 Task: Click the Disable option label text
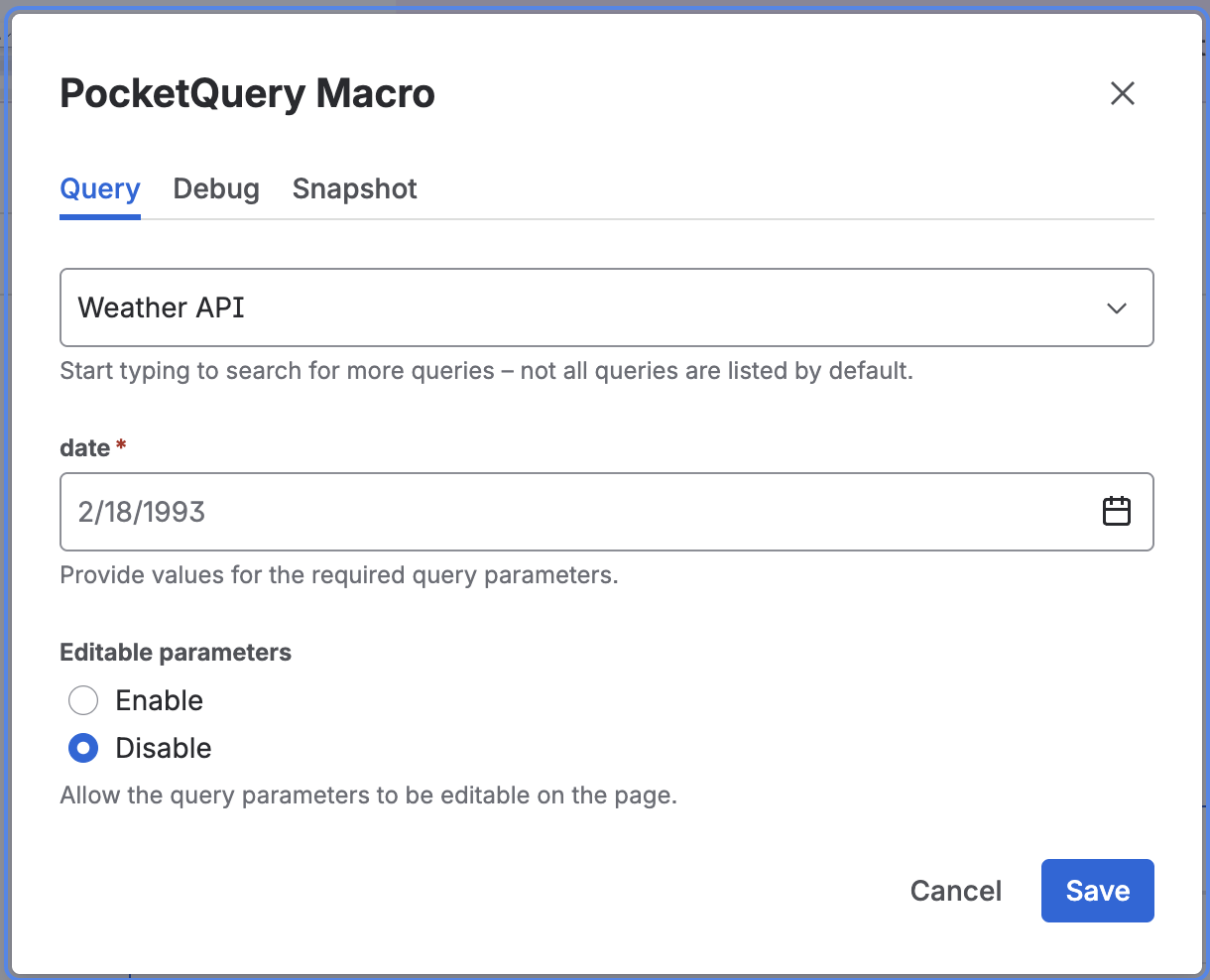[x=164, y=748]
